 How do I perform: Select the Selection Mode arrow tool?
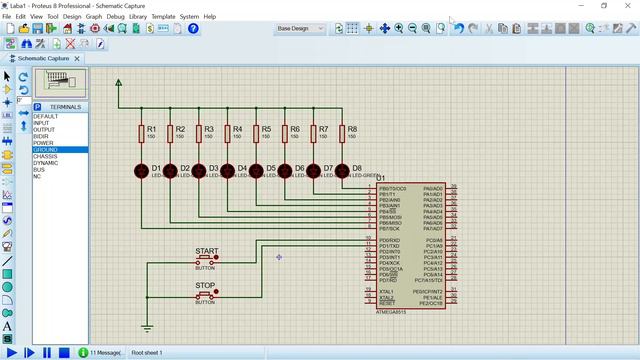[7, 76]
